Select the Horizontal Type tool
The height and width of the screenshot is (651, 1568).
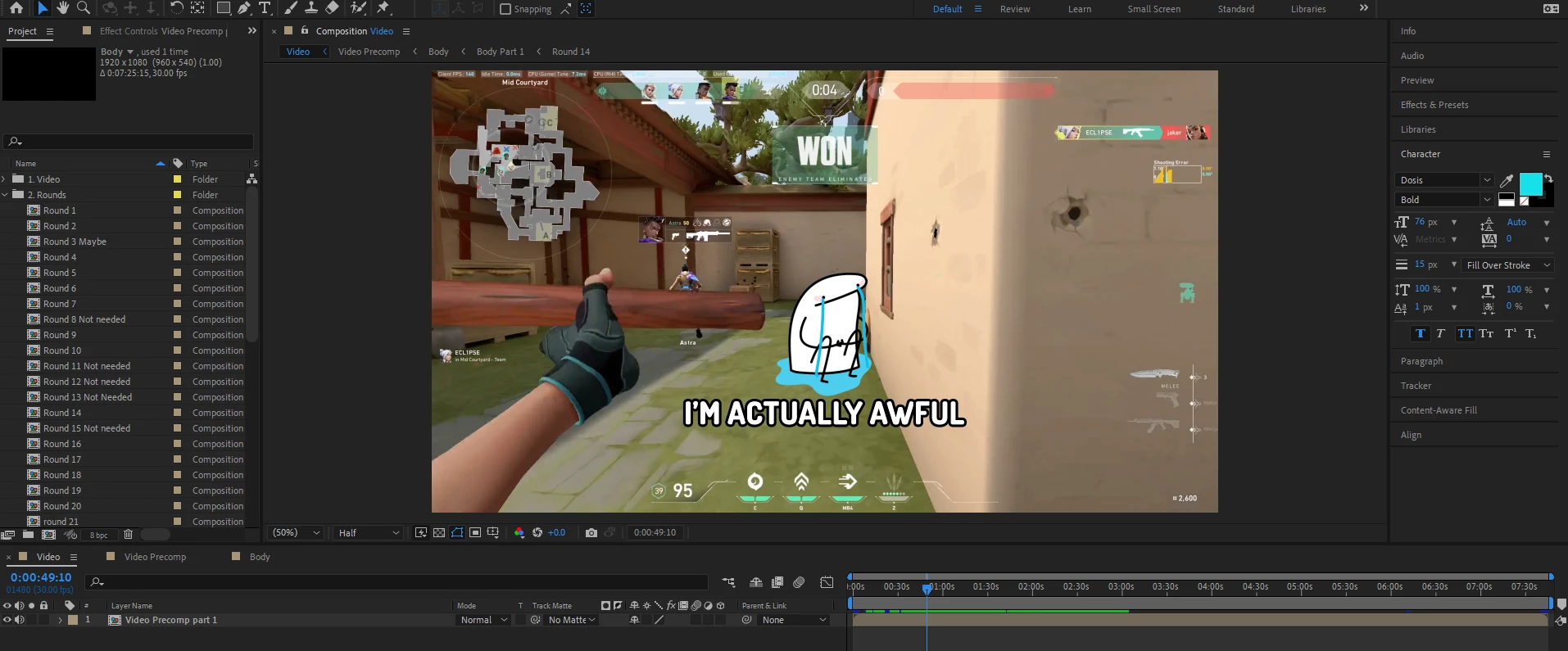point(265,8)
